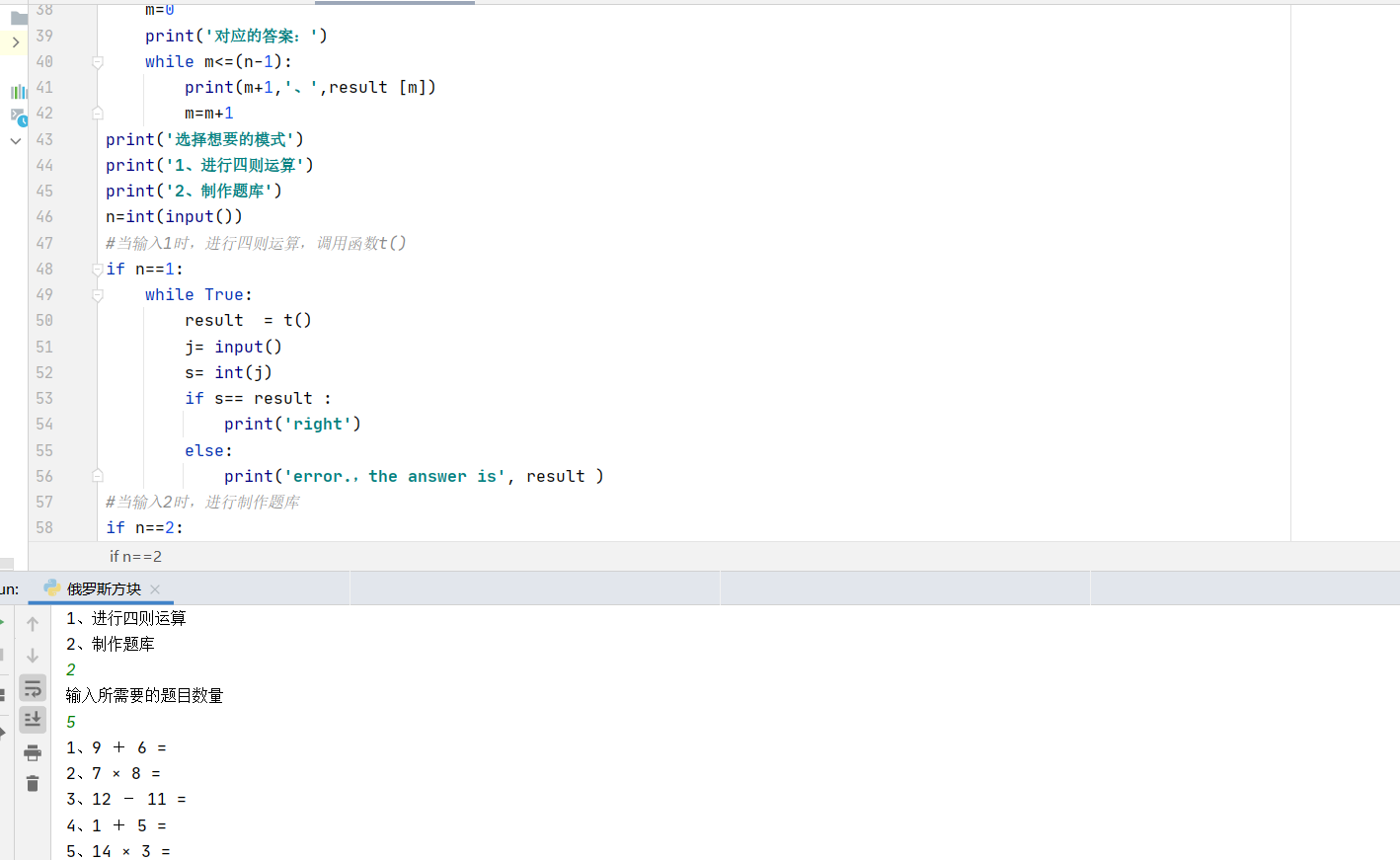Click the fold end marker at line 42

(98, 114)
